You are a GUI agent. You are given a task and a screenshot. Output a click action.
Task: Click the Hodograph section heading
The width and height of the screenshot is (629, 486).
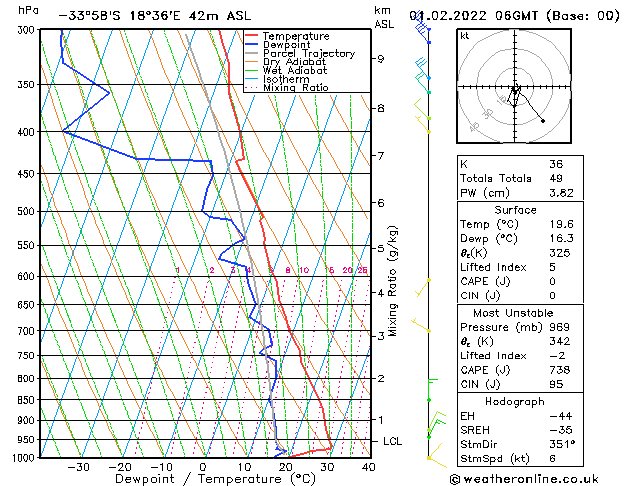(x=515, y=402)
